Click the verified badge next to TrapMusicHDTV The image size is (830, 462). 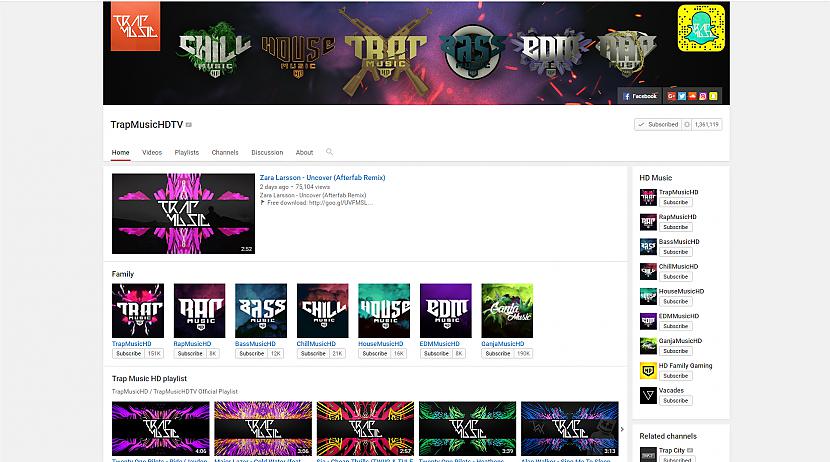click(x=188, y=125)
